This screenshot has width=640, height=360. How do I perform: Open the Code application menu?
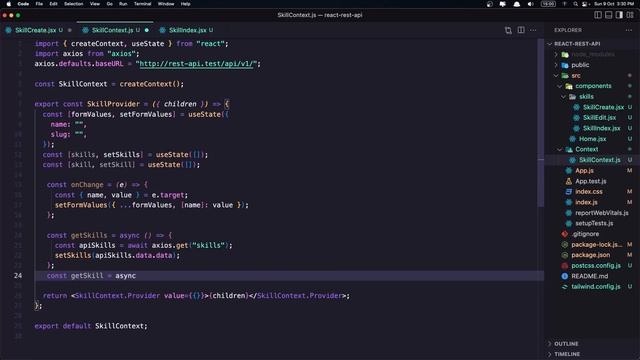coord(23,4)
